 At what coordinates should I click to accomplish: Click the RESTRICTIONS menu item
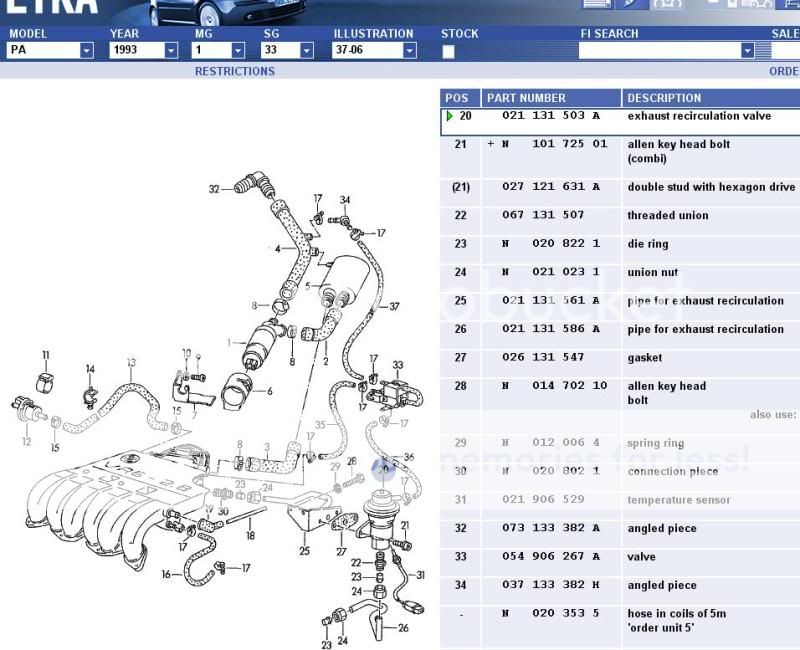pyautogui.click(x=235, y=71)
